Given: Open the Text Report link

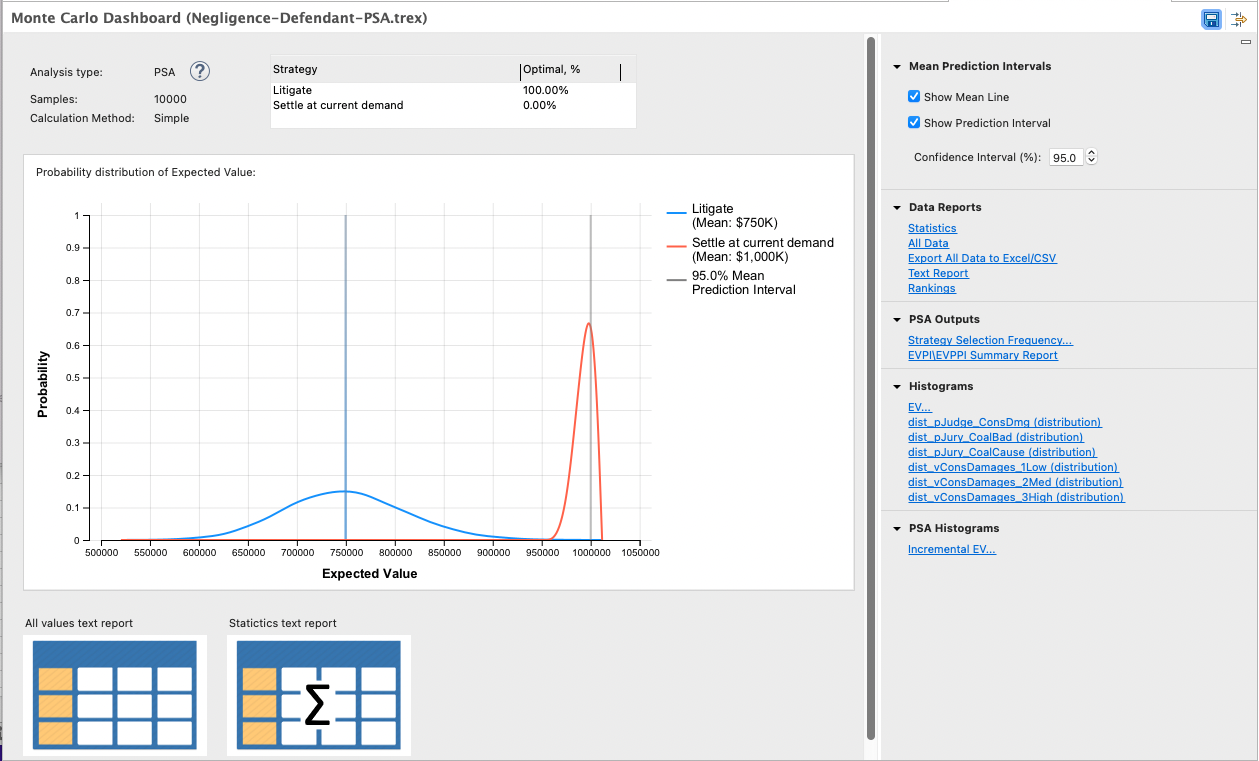Looking at the screenshot, I should [938, 273].
